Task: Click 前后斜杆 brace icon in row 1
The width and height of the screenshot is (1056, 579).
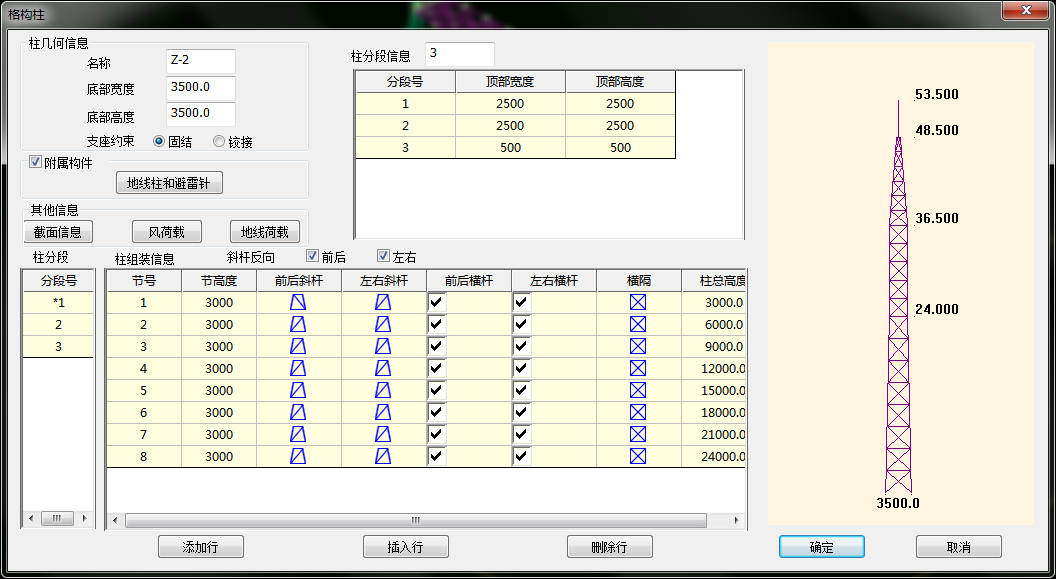Action: click(x=298, y=302)
